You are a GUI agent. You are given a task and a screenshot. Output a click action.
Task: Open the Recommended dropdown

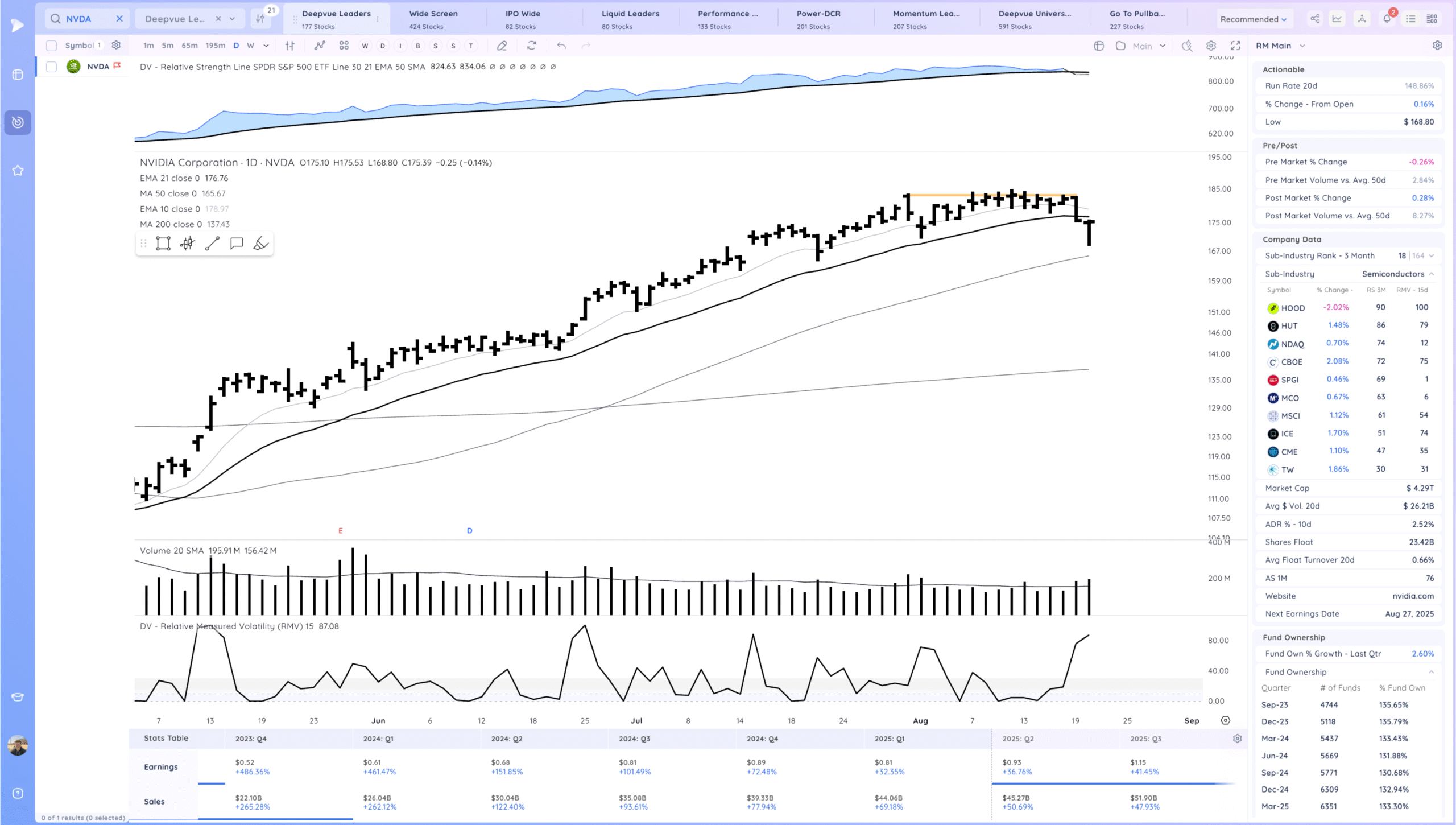coord(1253,19)
